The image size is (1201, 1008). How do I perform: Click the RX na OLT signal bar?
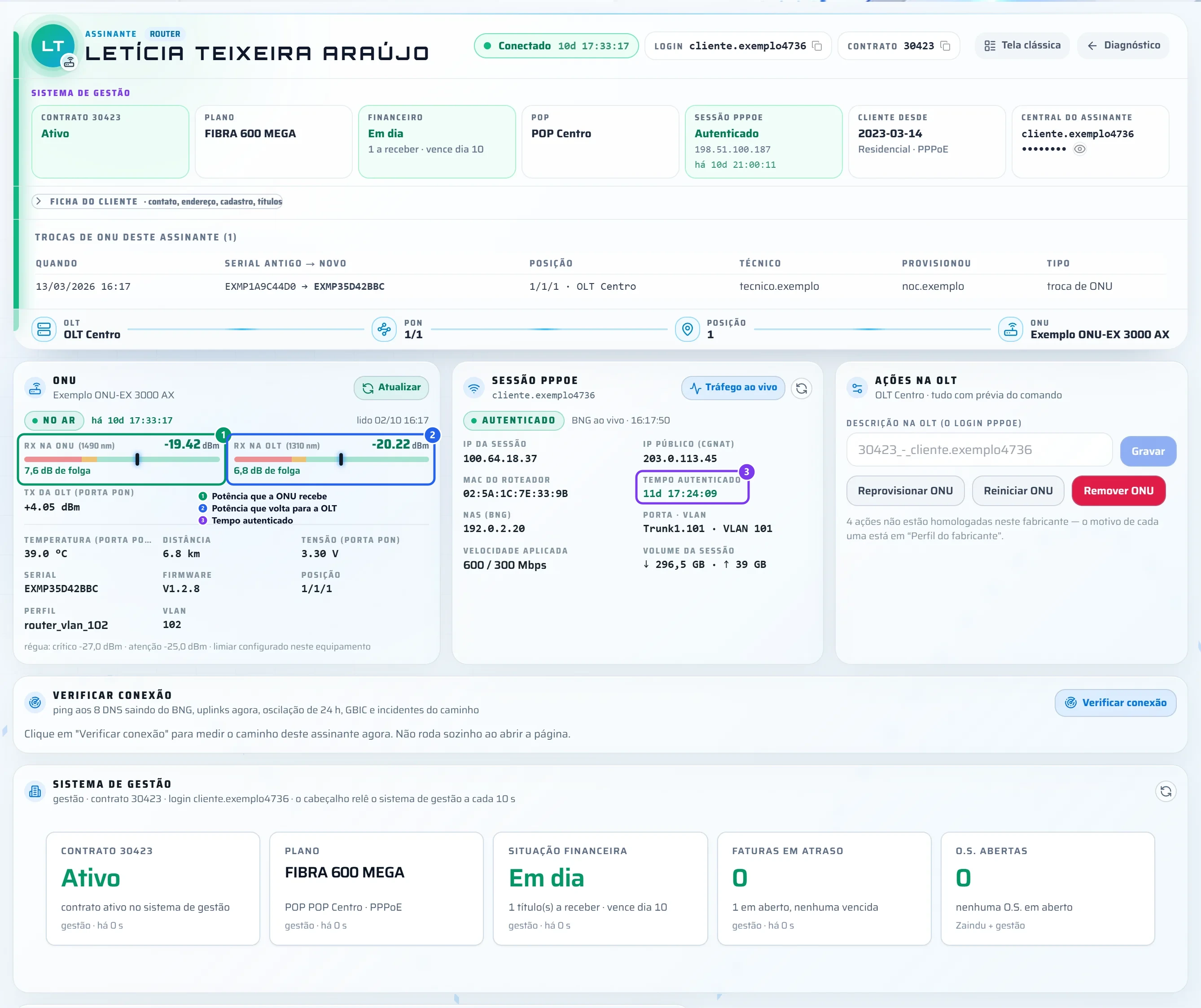click(331, 459)
